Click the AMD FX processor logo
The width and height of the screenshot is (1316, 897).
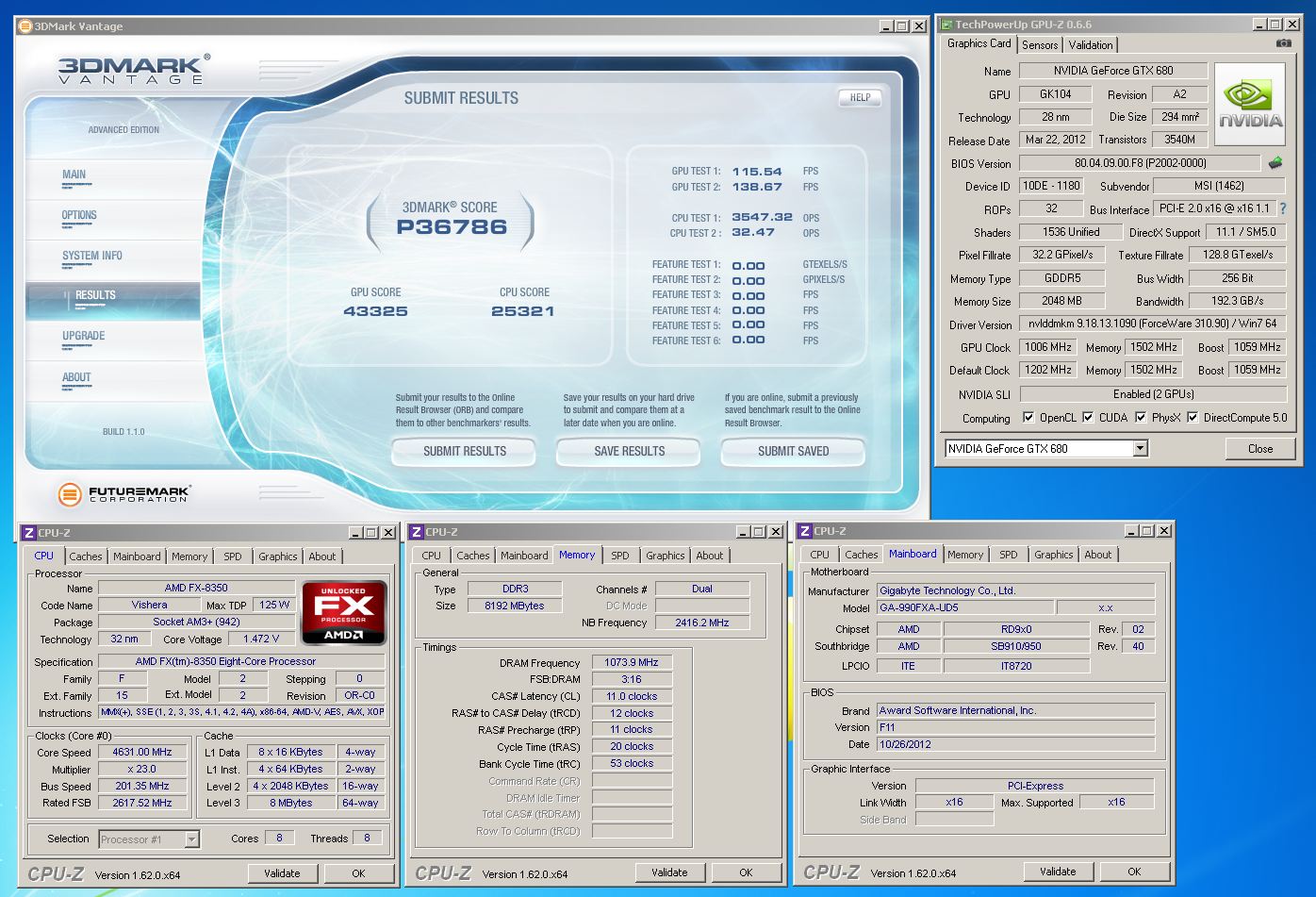[343, 612]
